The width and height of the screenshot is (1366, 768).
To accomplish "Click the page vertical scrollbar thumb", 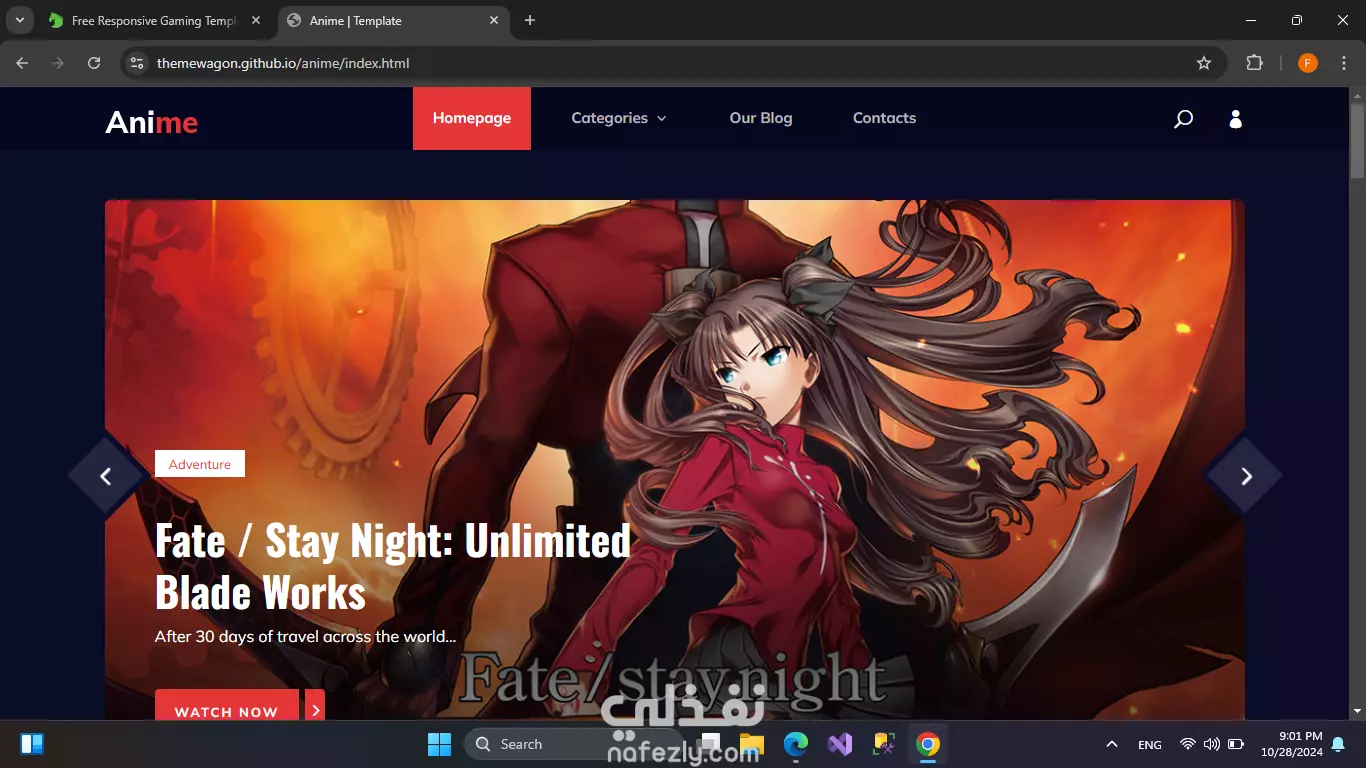I will (1357, 139).
